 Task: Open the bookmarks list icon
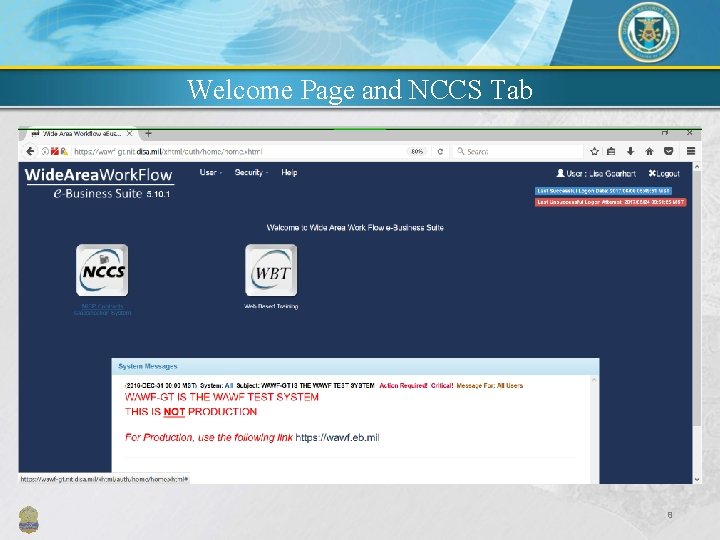(x=611, y=151)
